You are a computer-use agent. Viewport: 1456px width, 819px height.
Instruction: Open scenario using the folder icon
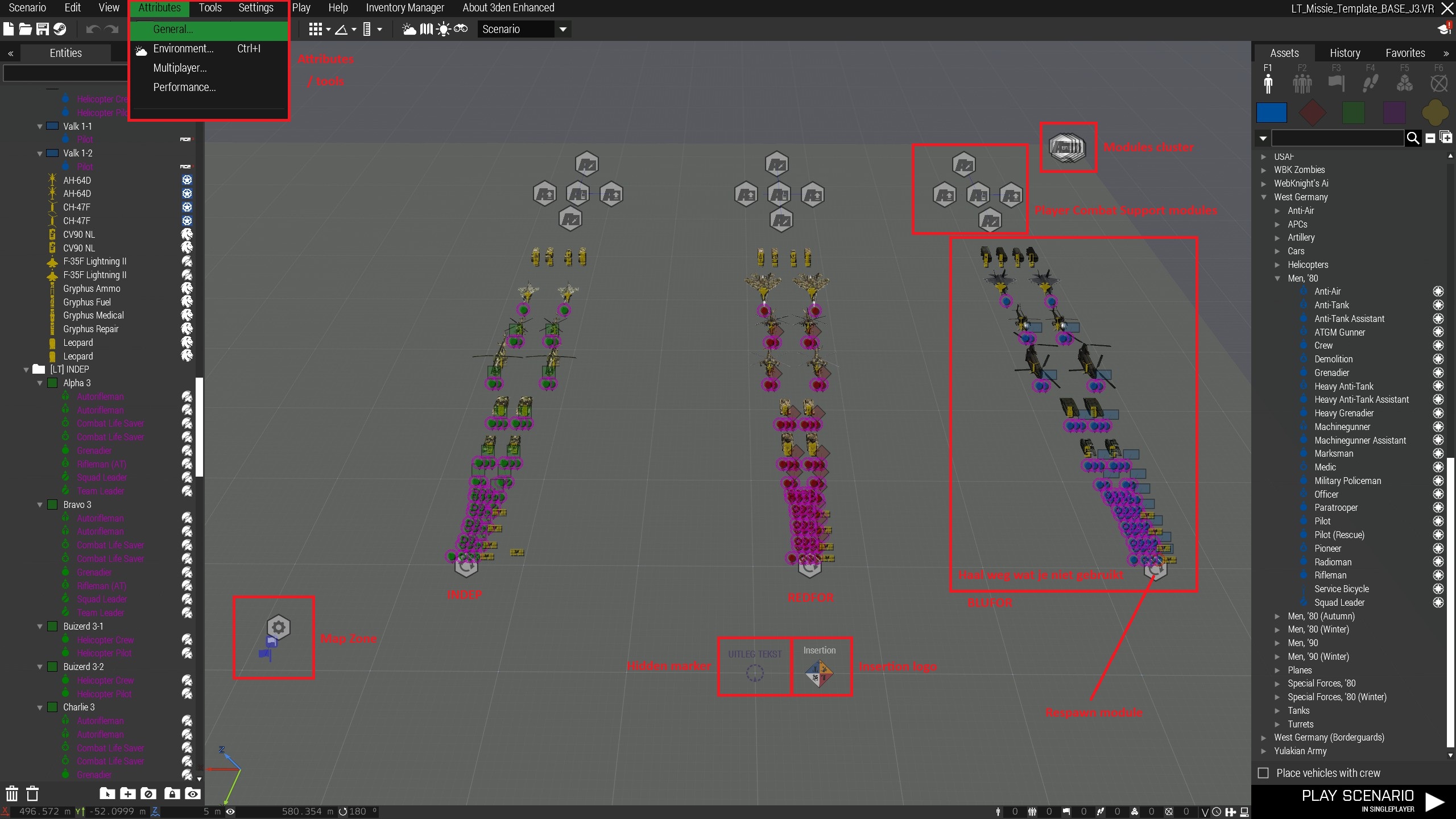[x=25, y=29]
